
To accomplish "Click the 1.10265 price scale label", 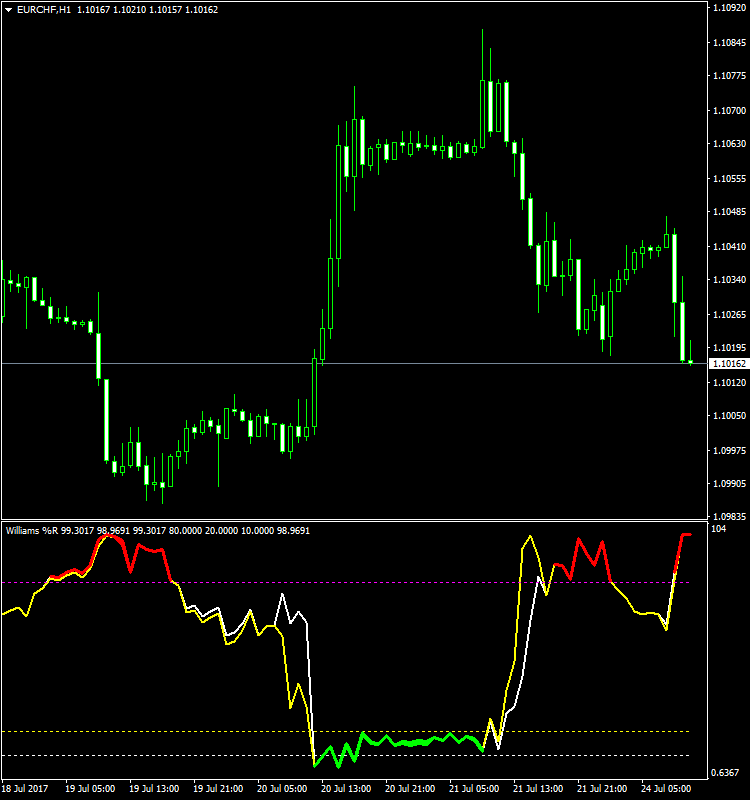I will pyautogui.click(x=729, y=315).
